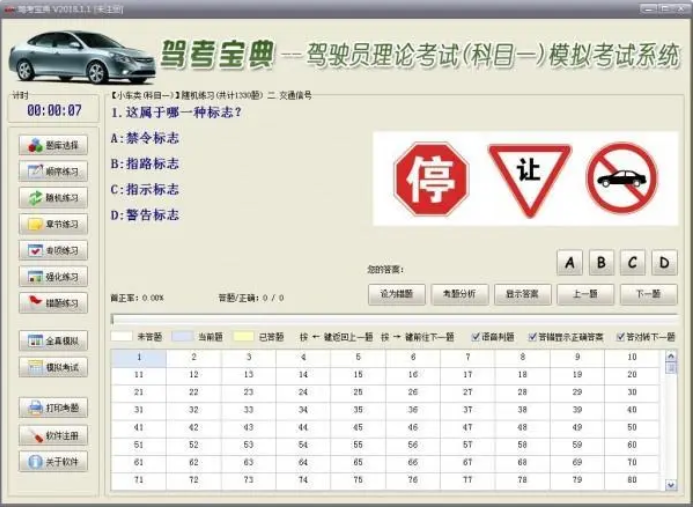
Task: Jump to question 36 in the grid
Action: pos(413,410)
